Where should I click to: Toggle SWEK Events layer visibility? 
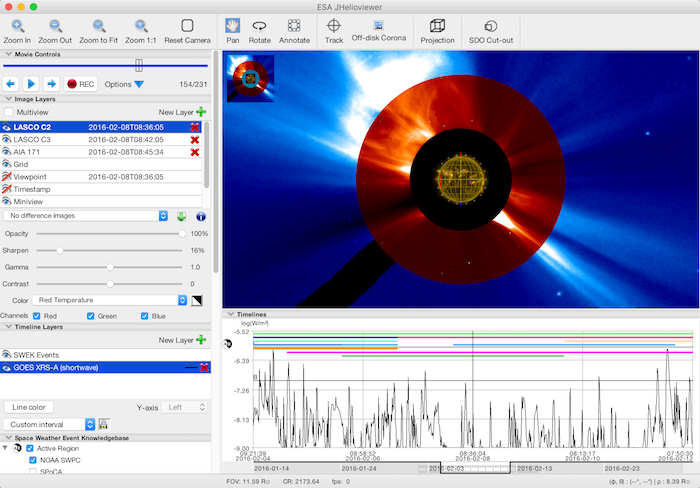[6, 355]
